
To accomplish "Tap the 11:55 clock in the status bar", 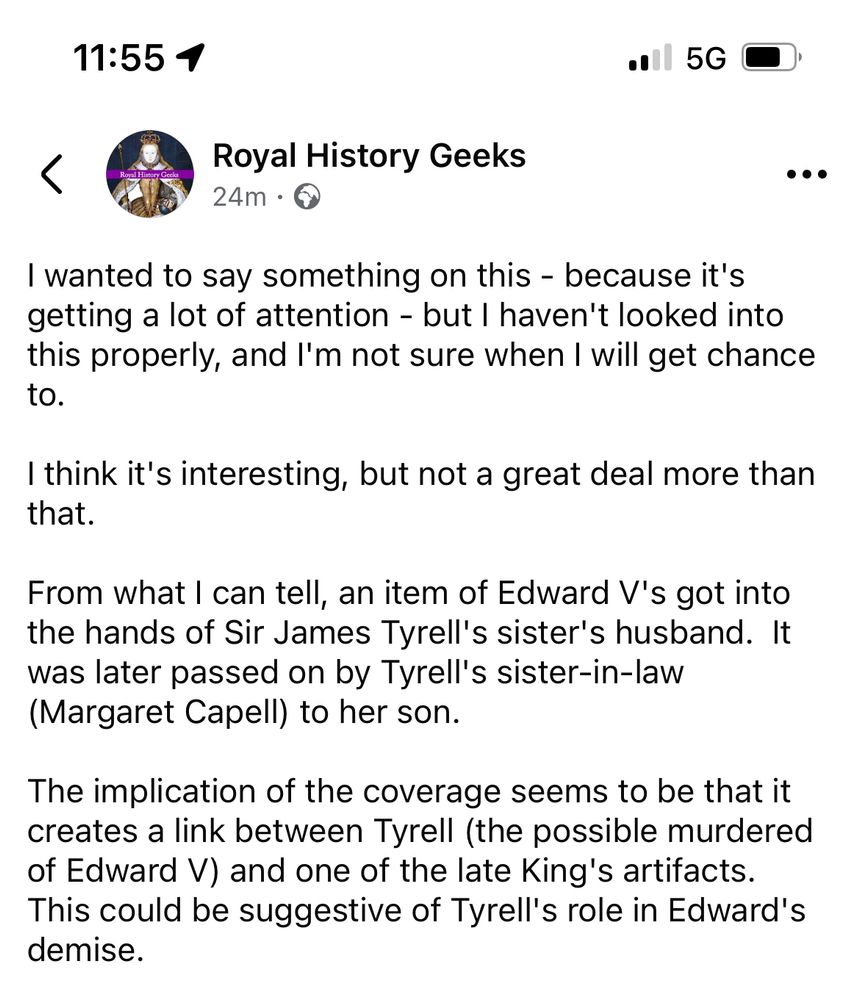I will 119,58.
